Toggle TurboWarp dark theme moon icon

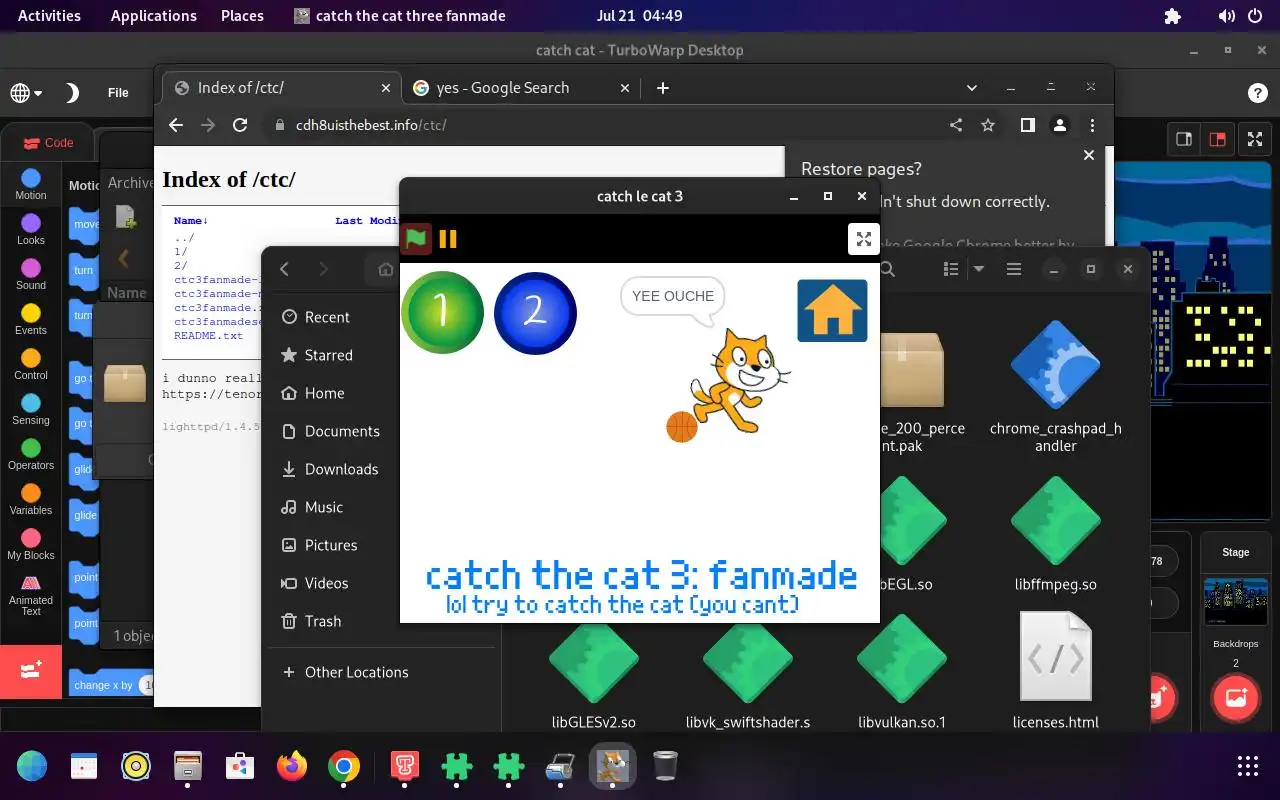pos(72,93)
